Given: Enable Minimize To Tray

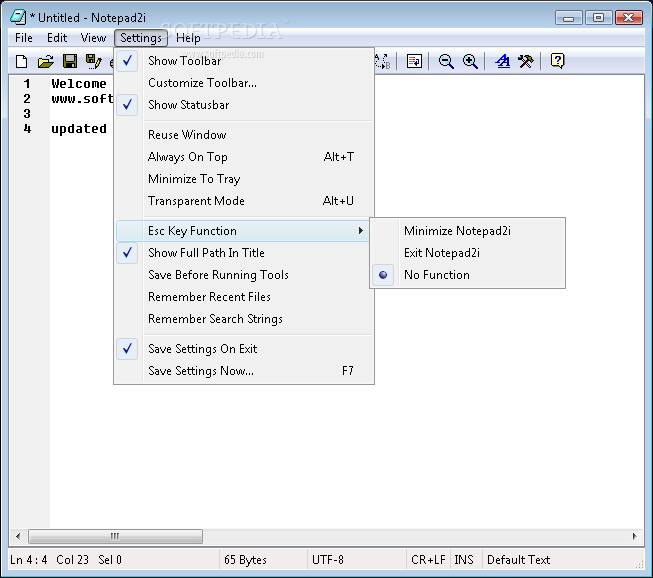Looking at the screenshot, I should pyautogui.click(x=244, y=179).
